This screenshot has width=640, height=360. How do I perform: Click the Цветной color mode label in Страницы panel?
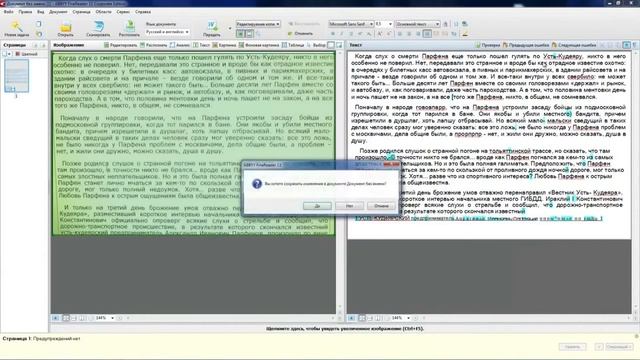pyautogui.click(x=27, y=54)
